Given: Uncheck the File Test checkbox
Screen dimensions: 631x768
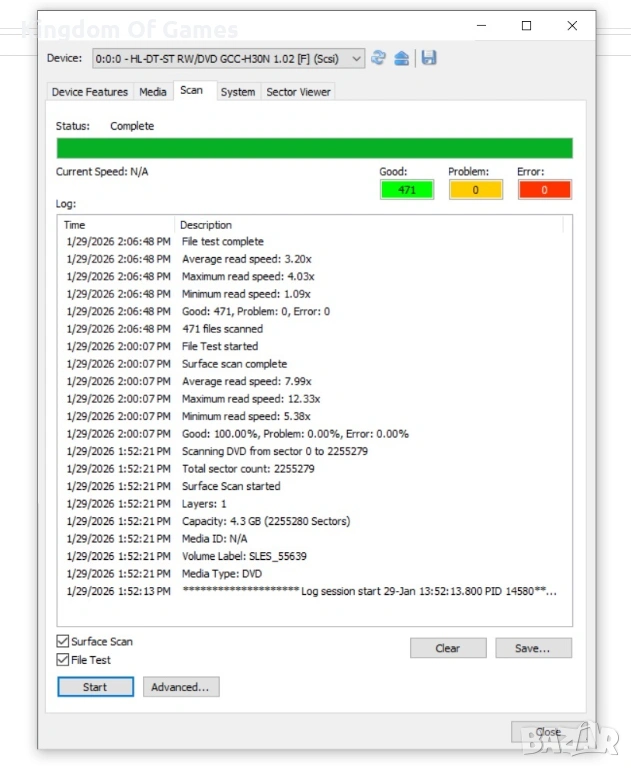Looking at the screenshot, I should pyautogui.click(x=64, y=660).
